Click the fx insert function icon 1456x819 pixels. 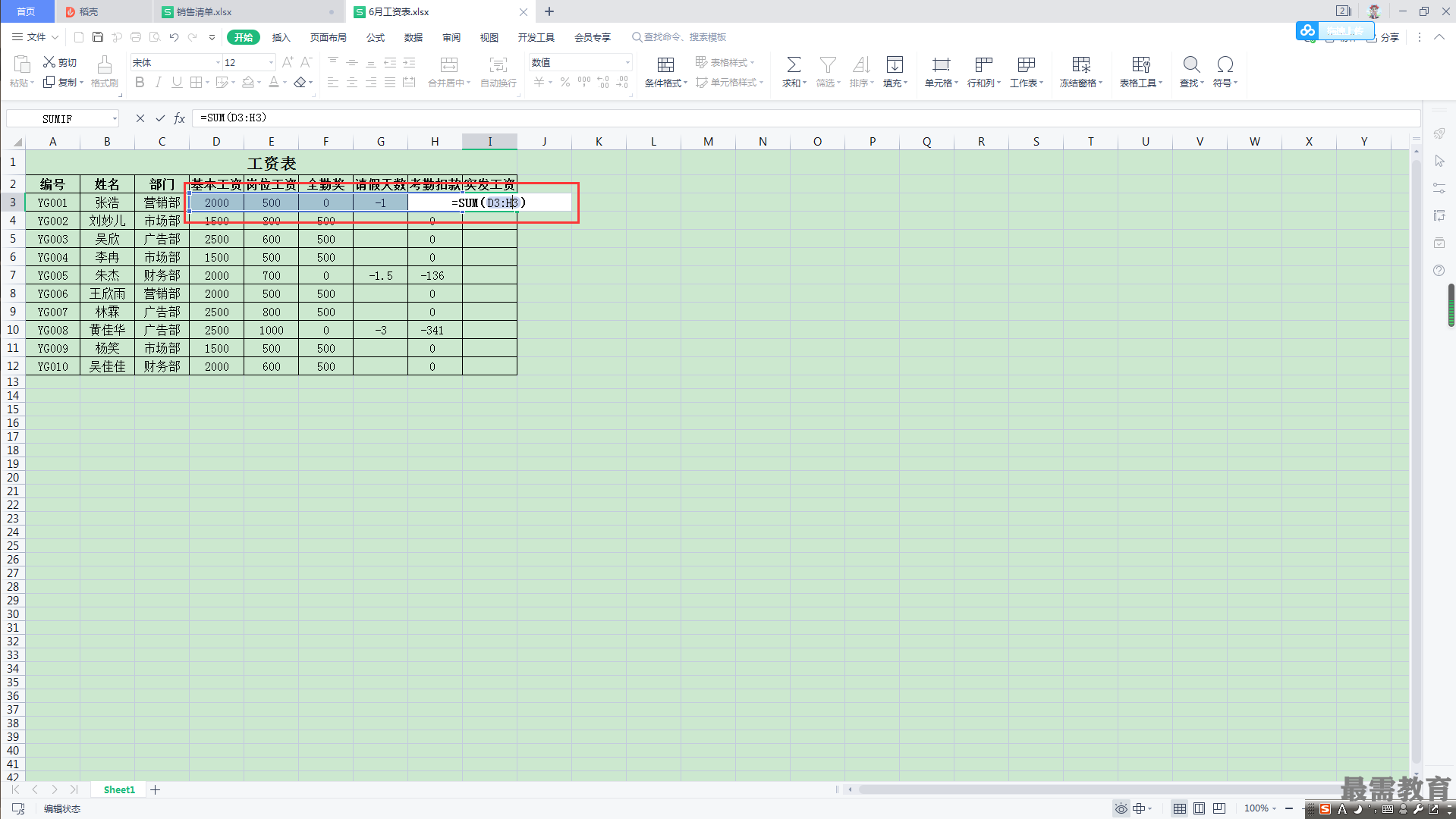[180, 118]
